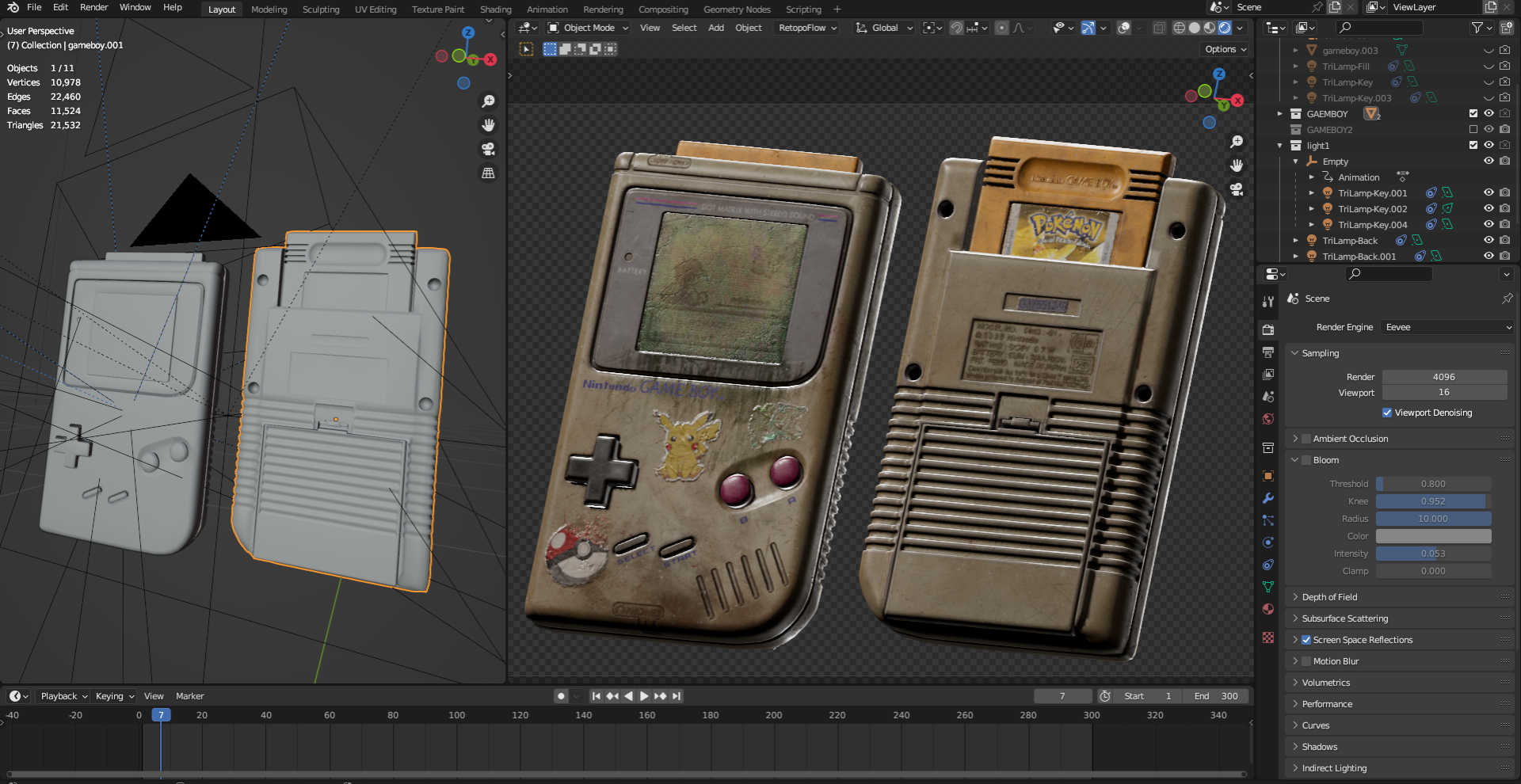
Task: Open the Output properties printer icon
Action: tap(1268, 352)
